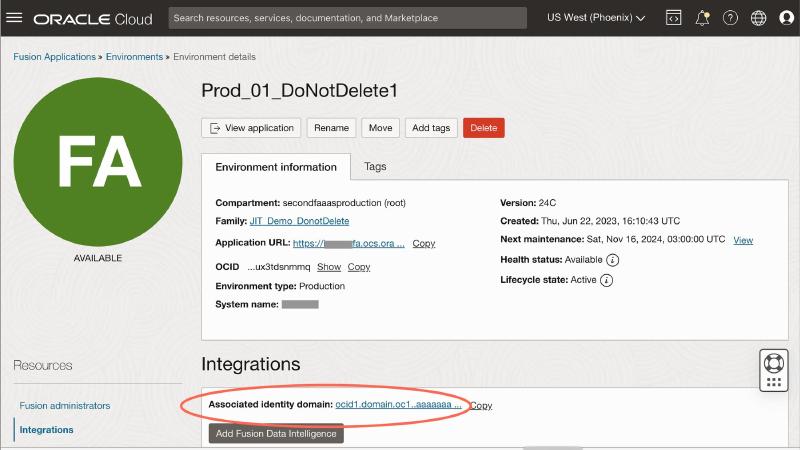
Task: Switch to the Tags tab
Action: [375, 167]
